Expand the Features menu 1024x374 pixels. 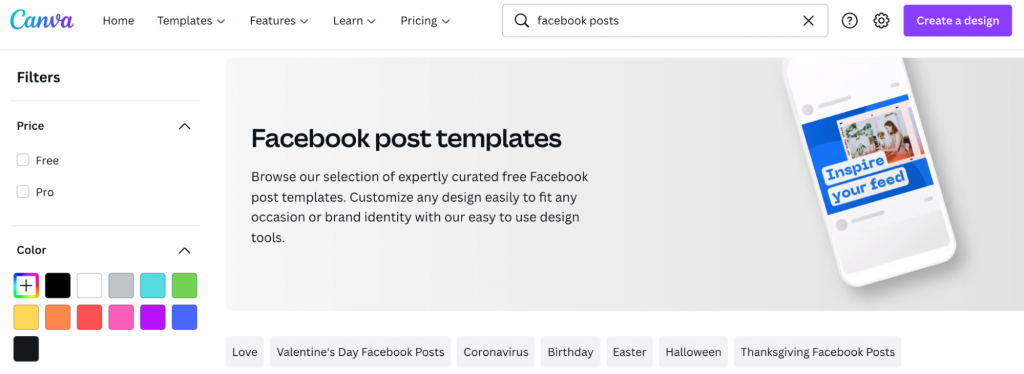click(280, 21)
